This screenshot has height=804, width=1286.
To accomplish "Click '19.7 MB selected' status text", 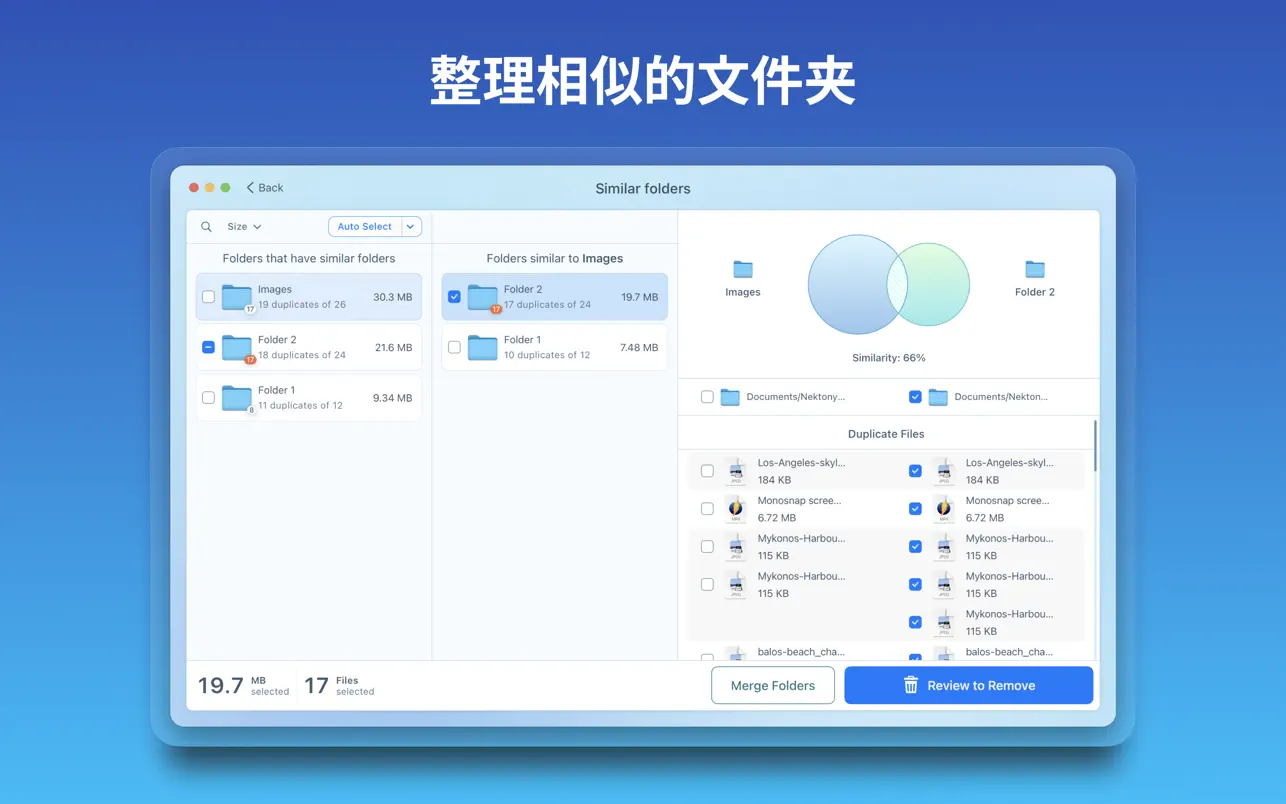I will pyautogui.click(x=244, y=686).
